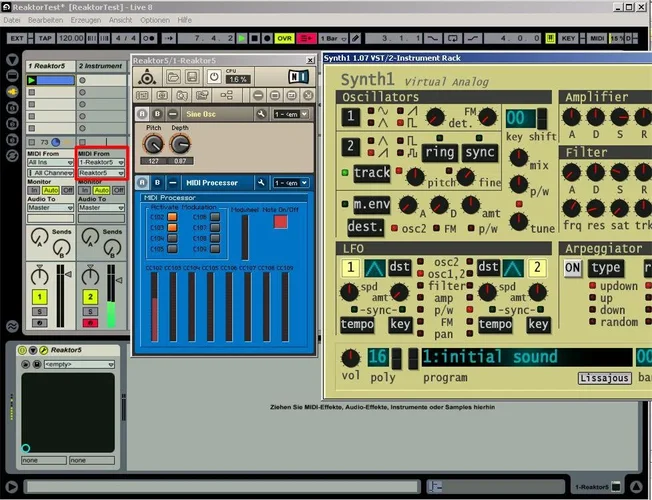Click the ring button in Synth1
652x500 pixels.
(441, 152)
